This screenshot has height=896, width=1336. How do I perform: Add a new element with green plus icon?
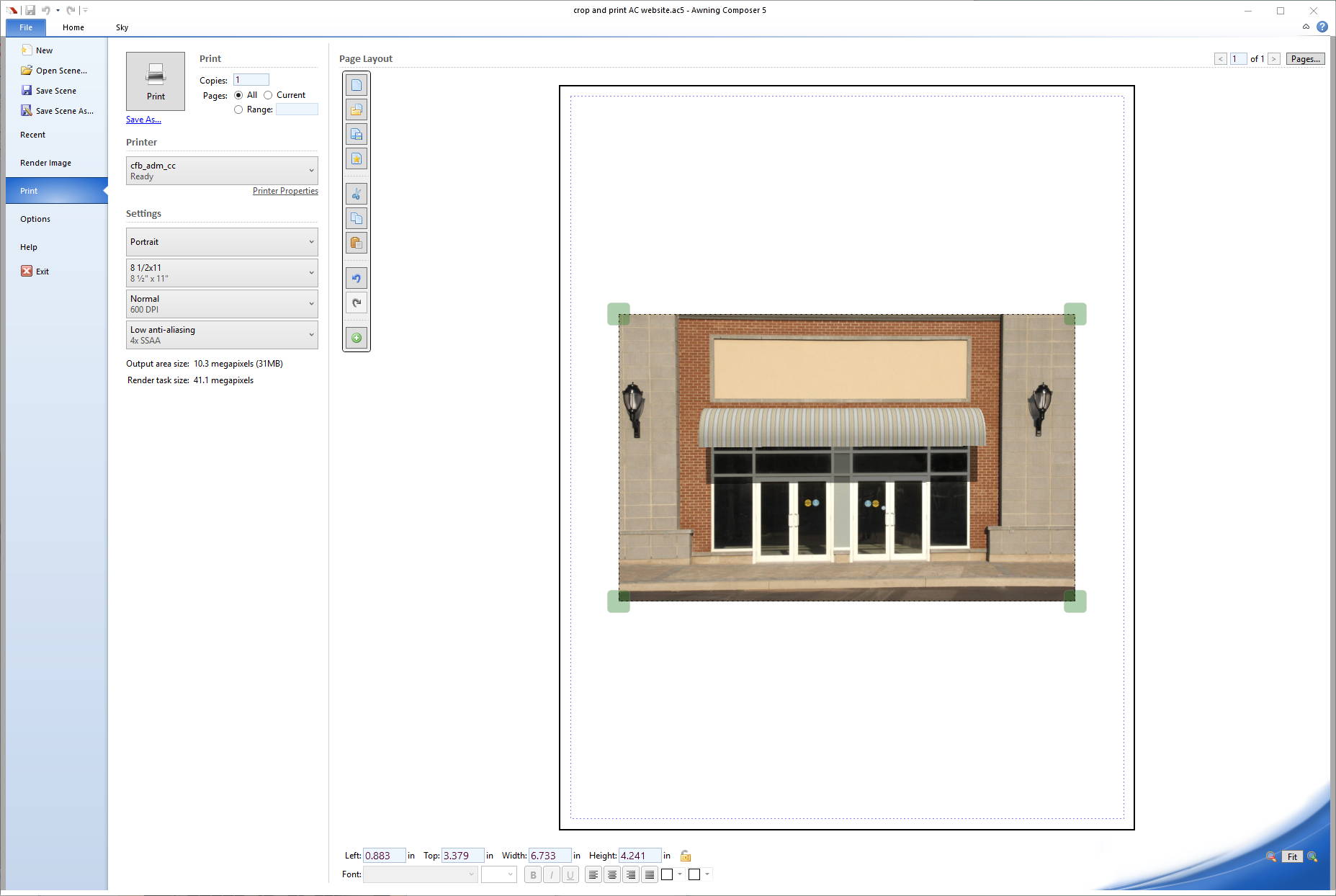tap(356, 338)
